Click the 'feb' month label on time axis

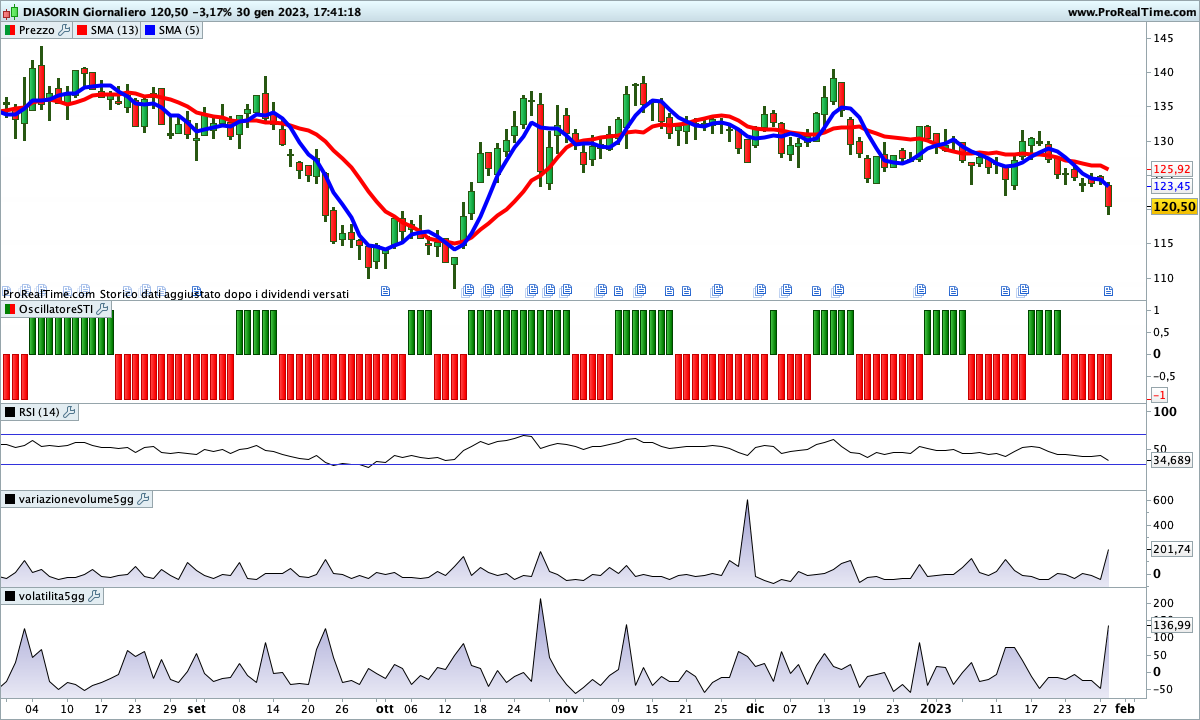(x=1125, y=708)
